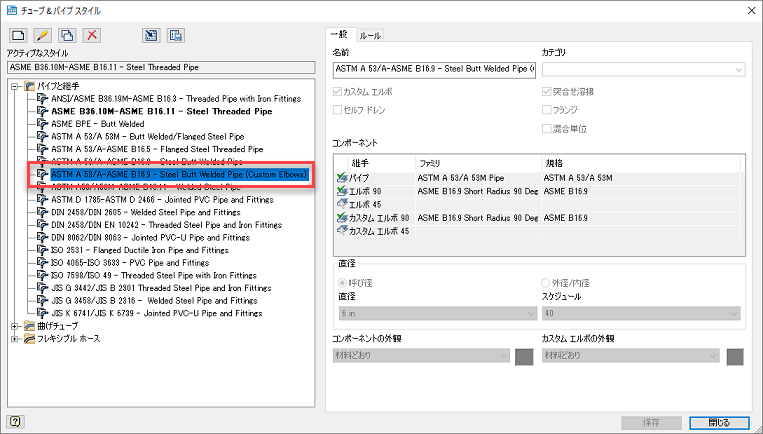Close the チューブ＆パイプ スタイル dialog
Screen dimensions: 763x434
point(751,10)
